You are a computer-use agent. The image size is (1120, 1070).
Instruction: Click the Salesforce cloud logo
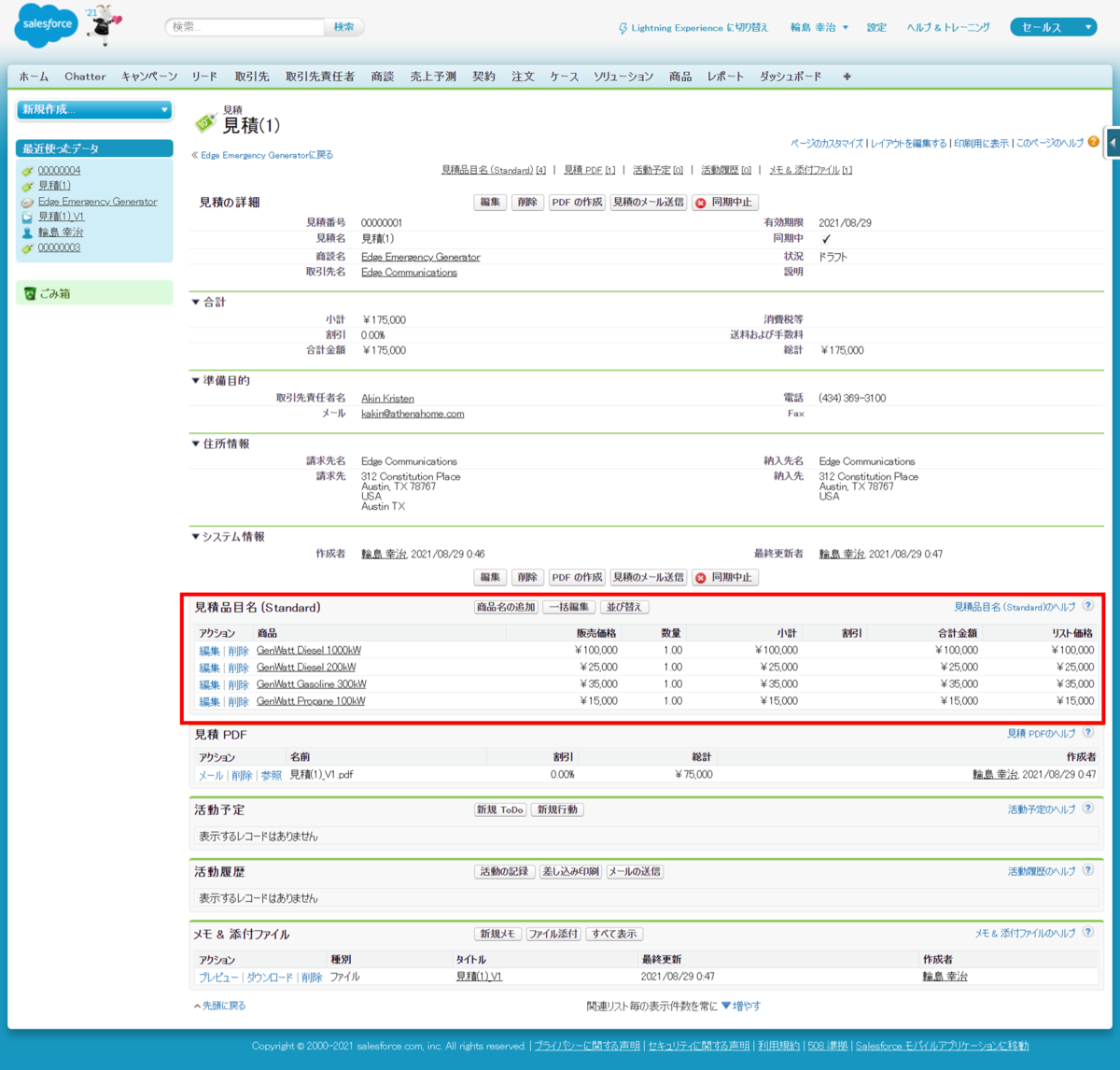click(x=46, y=26)
